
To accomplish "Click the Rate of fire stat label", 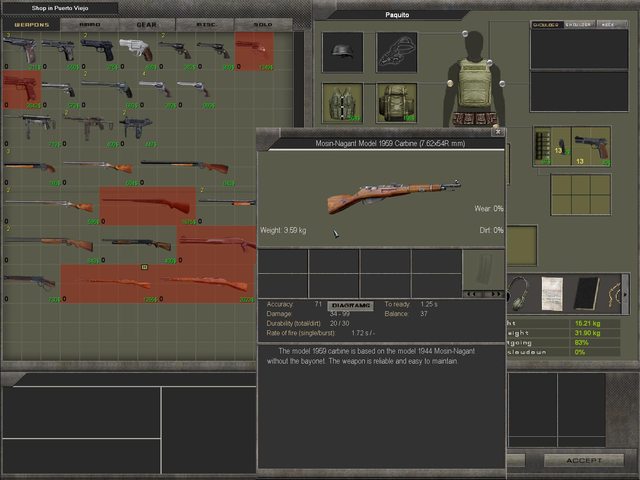I will click(300, 333).
